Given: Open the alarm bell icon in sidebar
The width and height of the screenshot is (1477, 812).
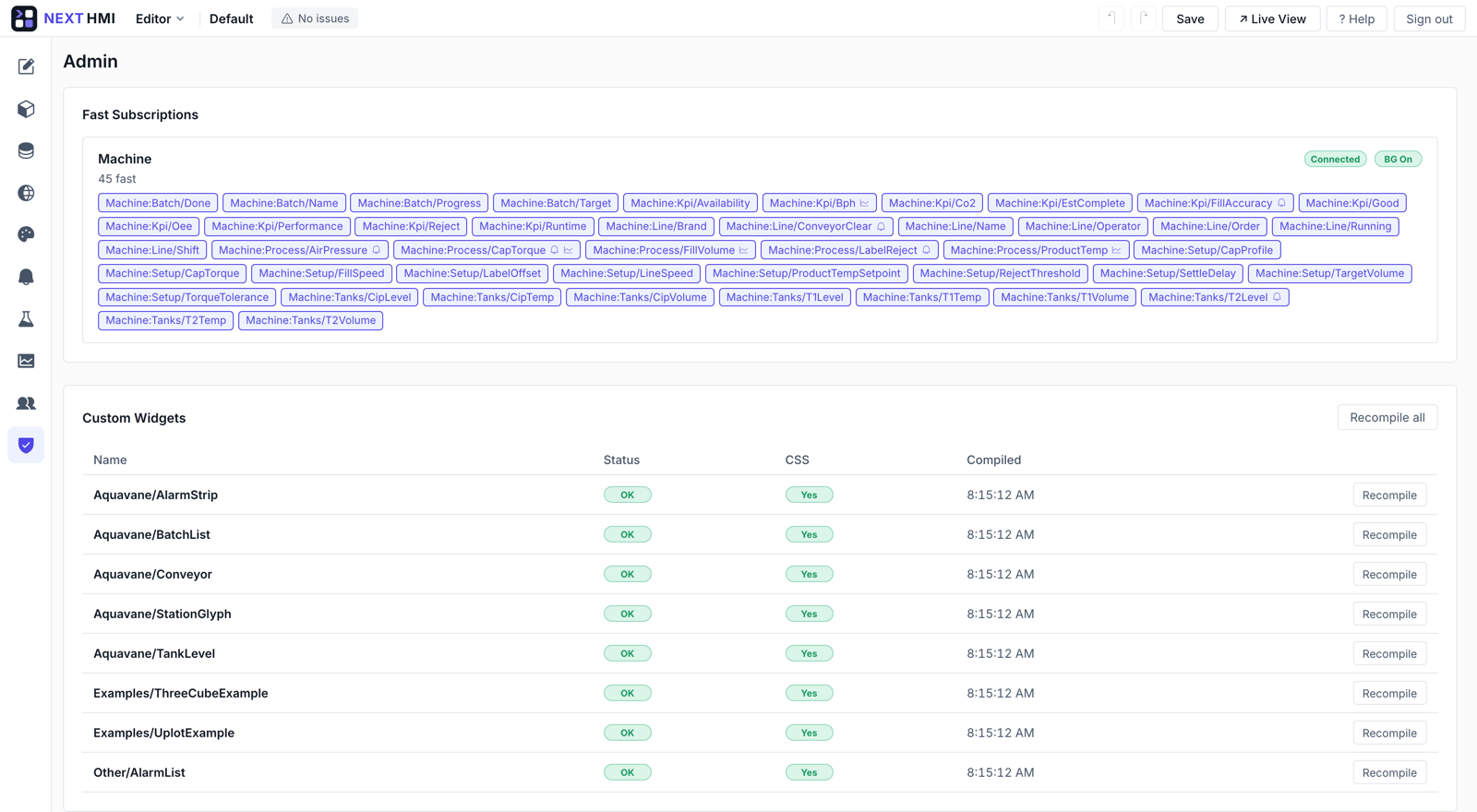Looking at the screenshot, I should tap(26, 277).
